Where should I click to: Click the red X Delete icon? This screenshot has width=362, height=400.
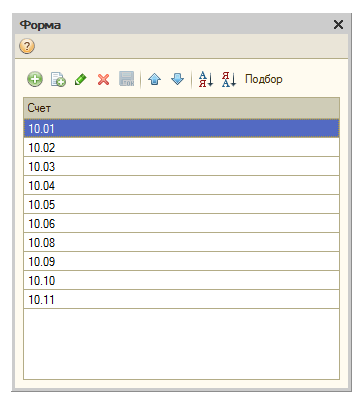[103, 80]
